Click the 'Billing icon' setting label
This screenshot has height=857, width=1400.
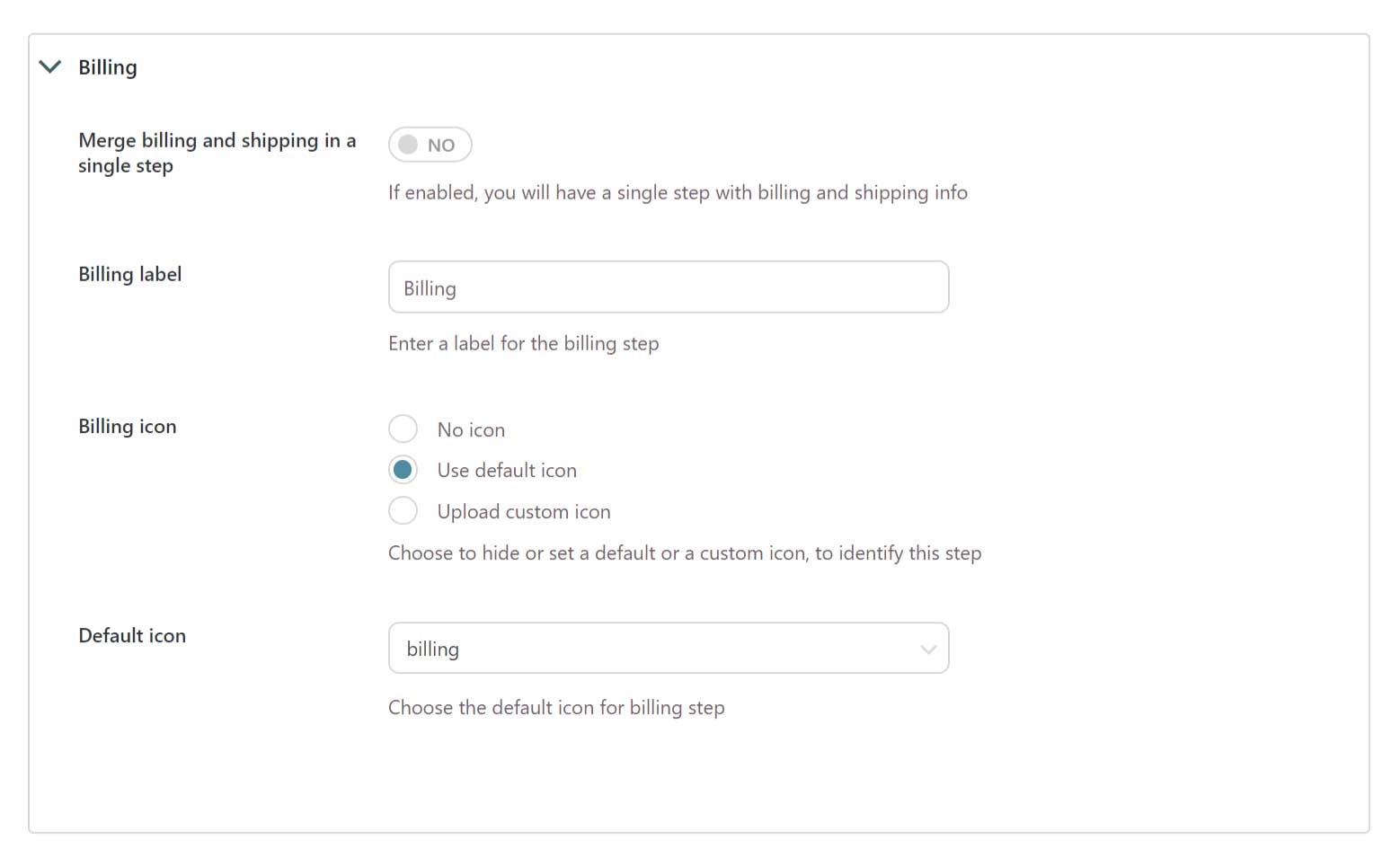128,427
